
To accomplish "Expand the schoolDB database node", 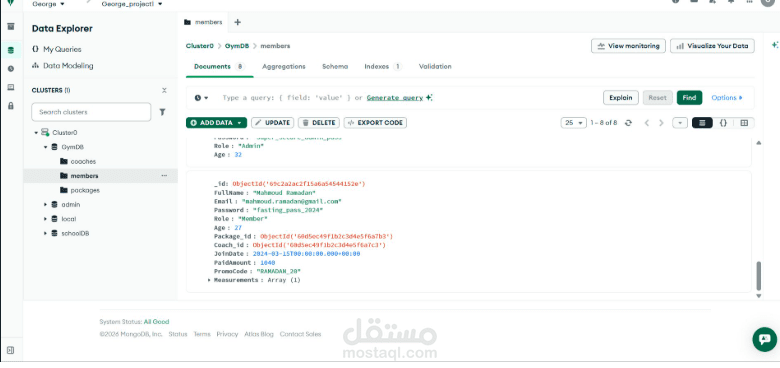I will [x=45, y=233].
